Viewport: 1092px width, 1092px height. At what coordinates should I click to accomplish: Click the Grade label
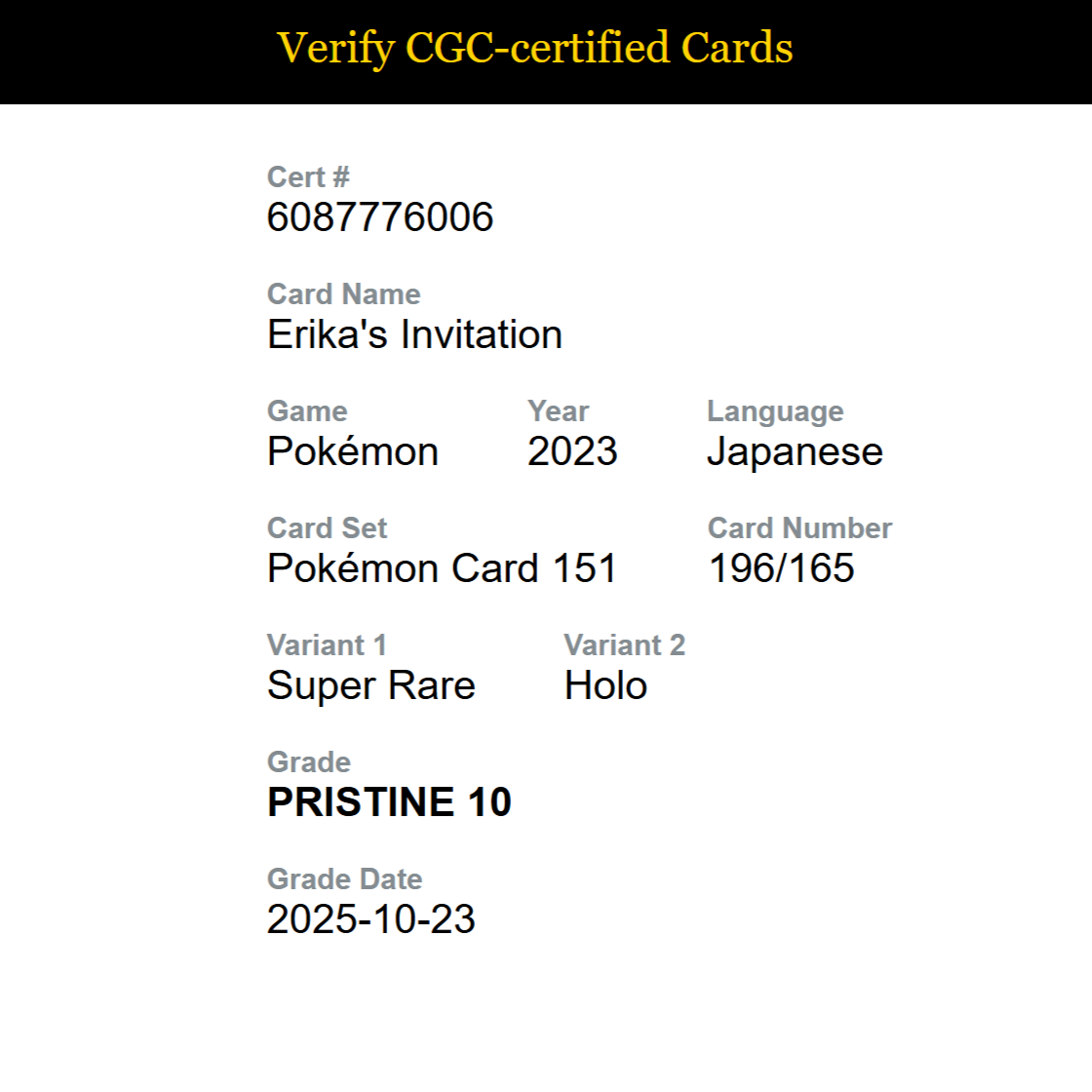[309, 761]
